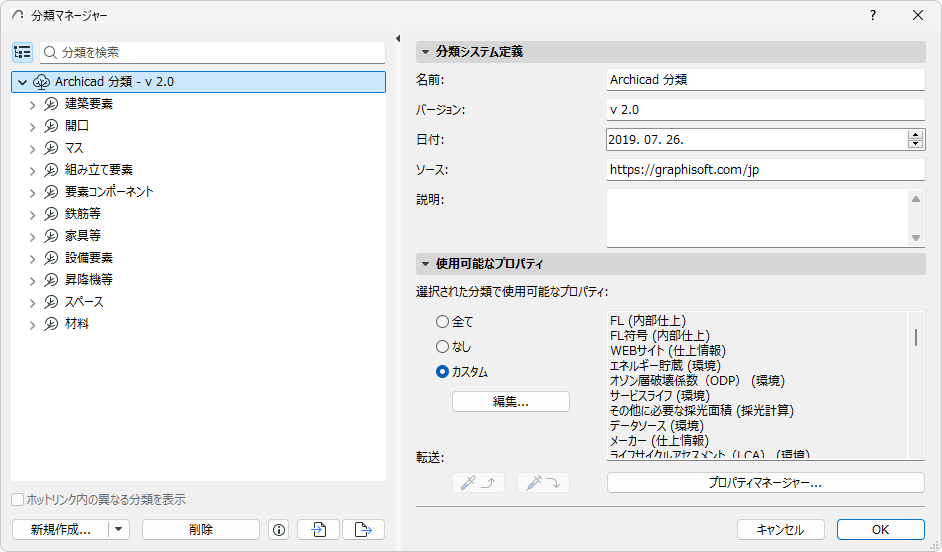Expand the スペース tree node
Viewport: 942px width, 552px height.
(x=32, y=303)
